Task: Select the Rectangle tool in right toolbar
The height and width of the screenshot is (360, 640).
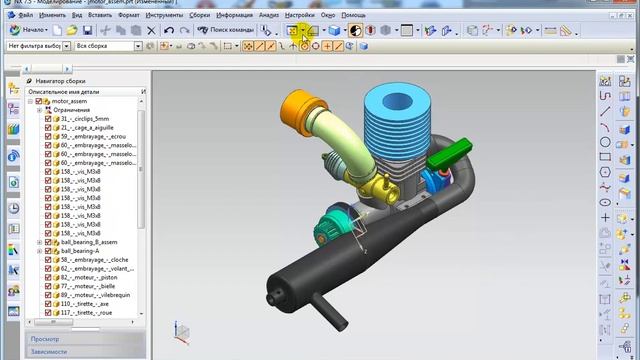Action: (x=605, y=157)
